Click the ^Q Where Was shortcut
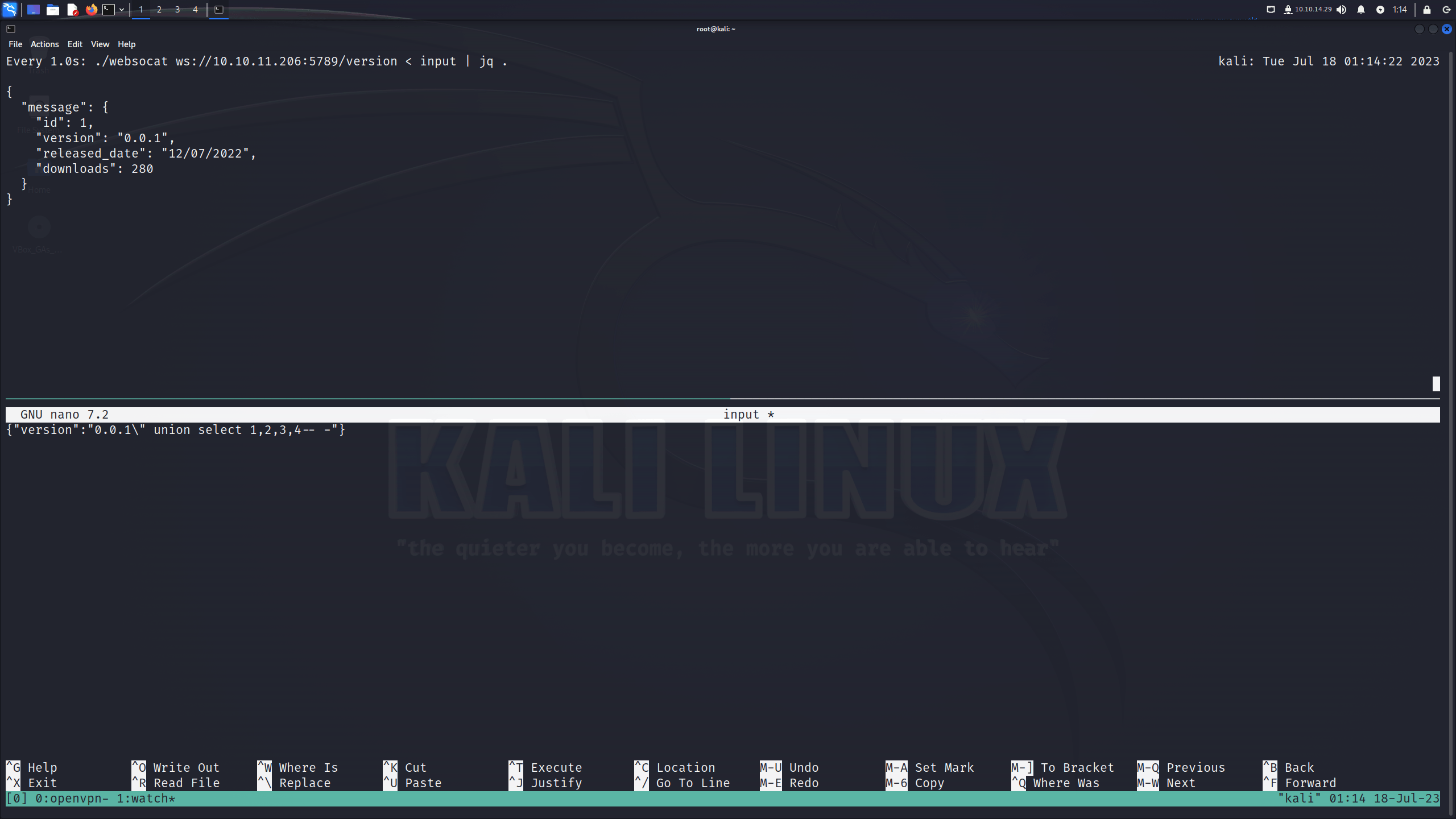This screenshot has height=819, width=1456. 1056,783
